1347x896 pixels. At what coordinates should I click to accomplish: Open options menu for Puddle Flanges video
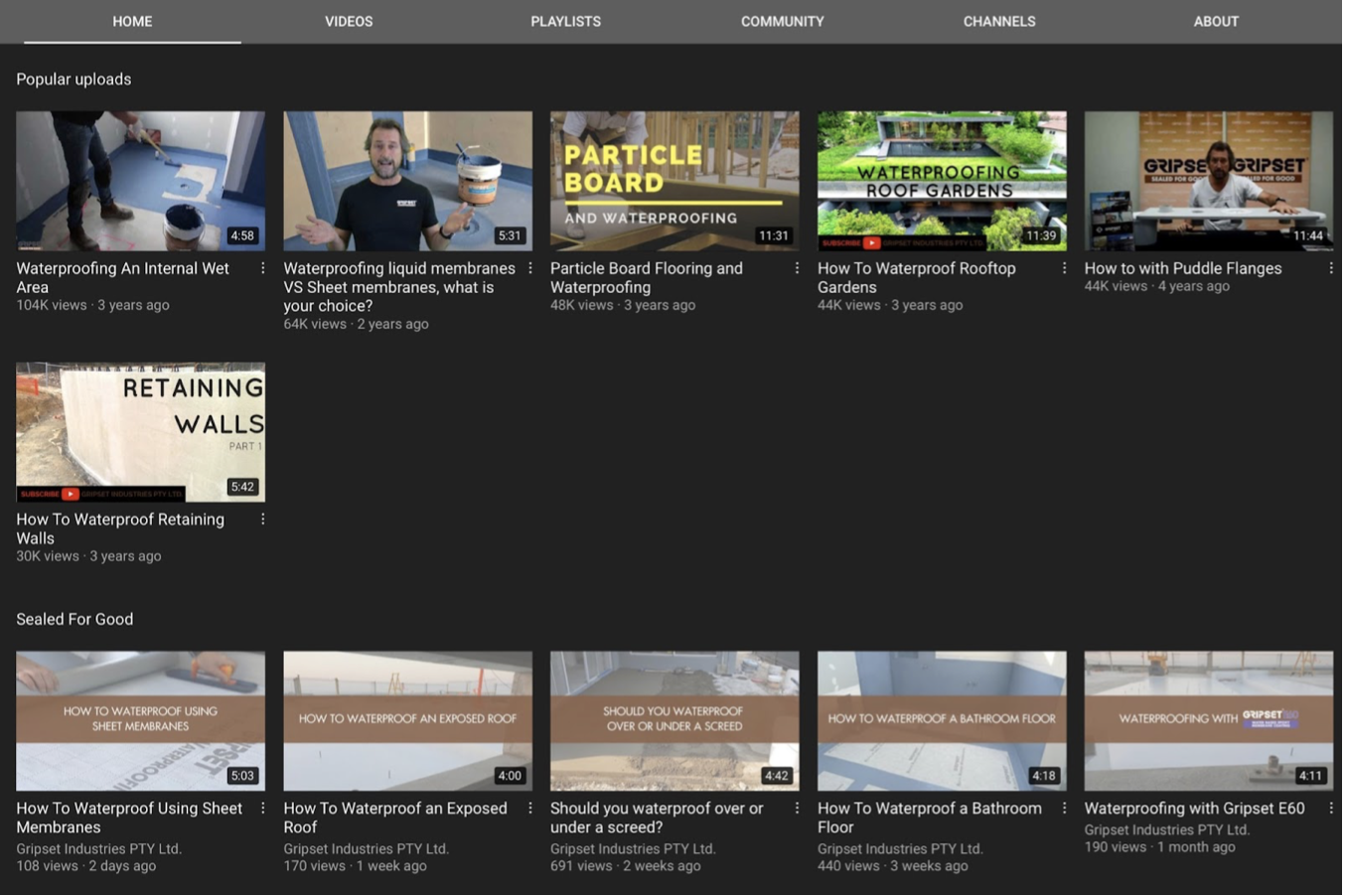tap(1331, 268)
